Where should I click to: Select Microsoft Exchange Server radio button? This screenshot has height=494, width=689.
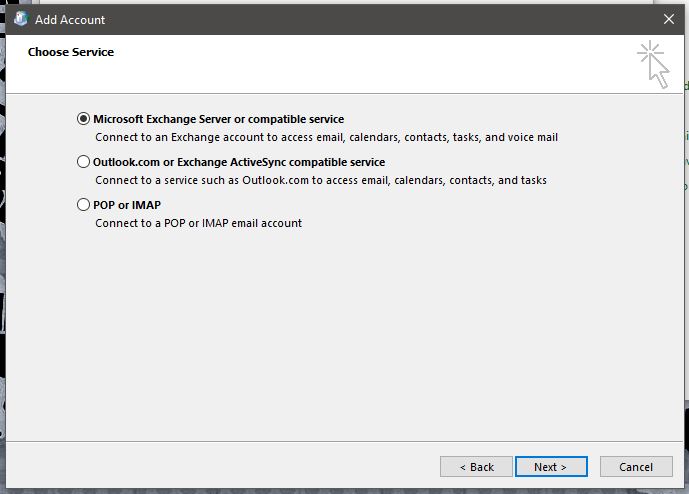click(x=83, y=119)
